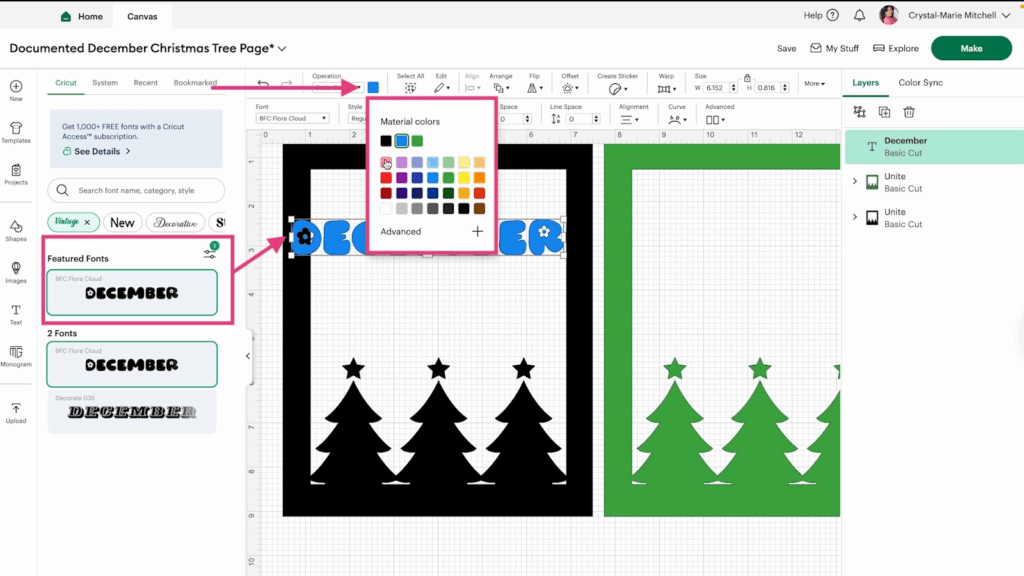Click the Duplicate layer icon
Viewport: 1024px width, 576px height.
(x=884, y=112)
